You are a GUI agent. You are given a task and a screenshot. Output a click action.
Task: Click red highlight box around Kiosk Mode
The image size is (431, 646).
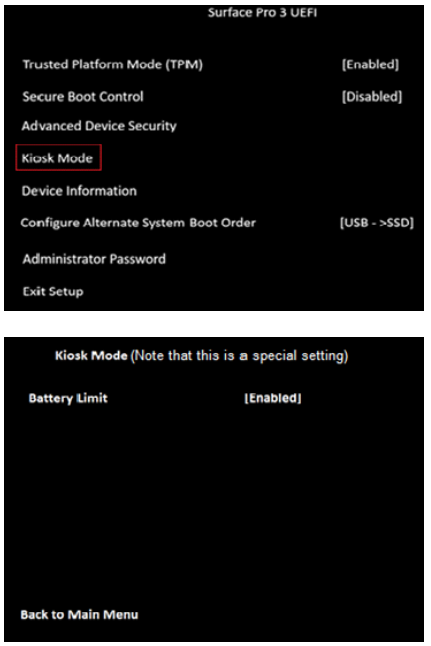click(x=58, y=157)
